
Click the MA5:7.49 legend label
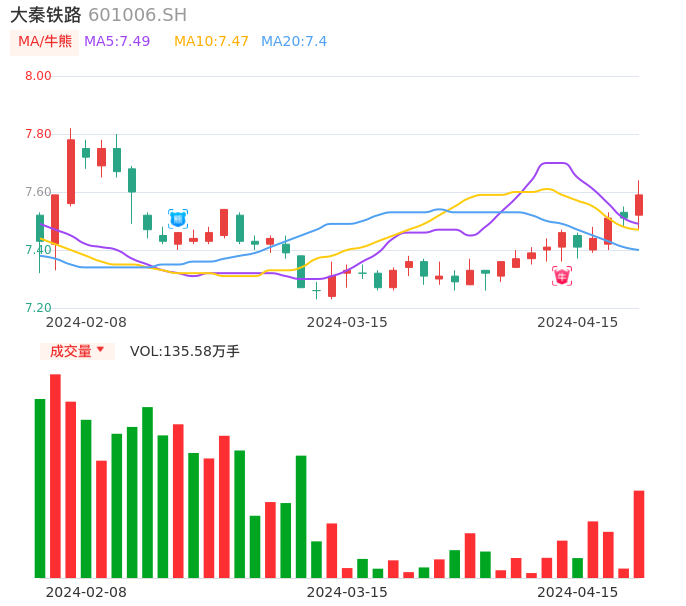(117, 42)
